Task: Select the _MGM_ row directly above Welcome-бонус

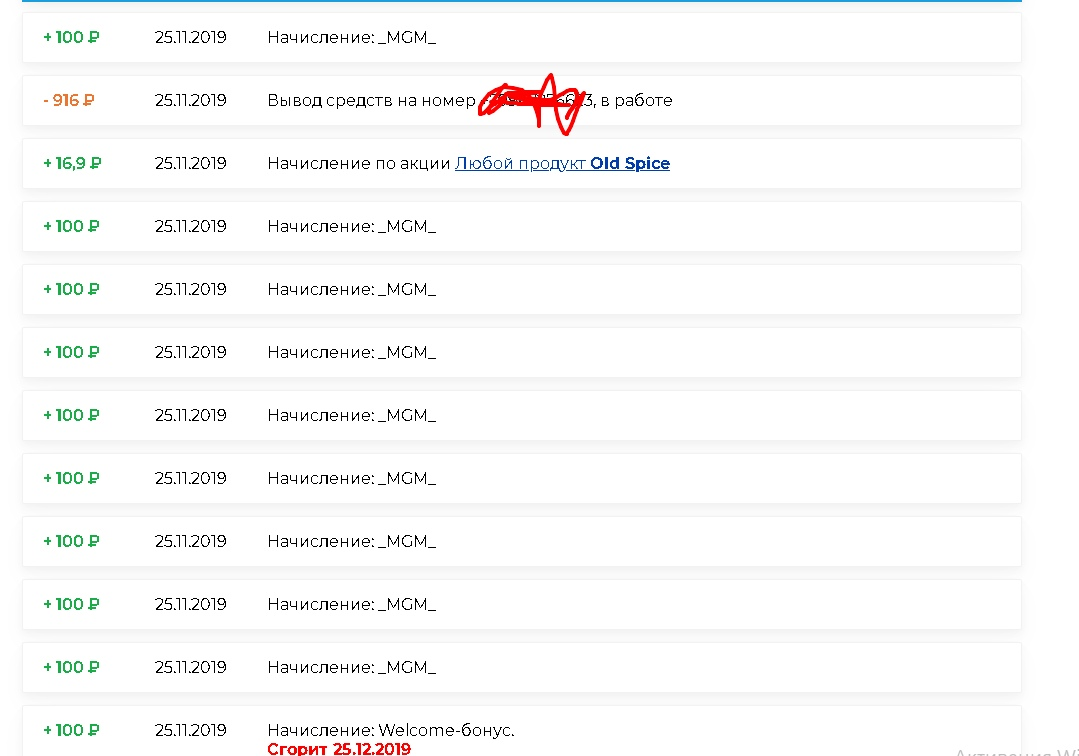Action: 522,667
